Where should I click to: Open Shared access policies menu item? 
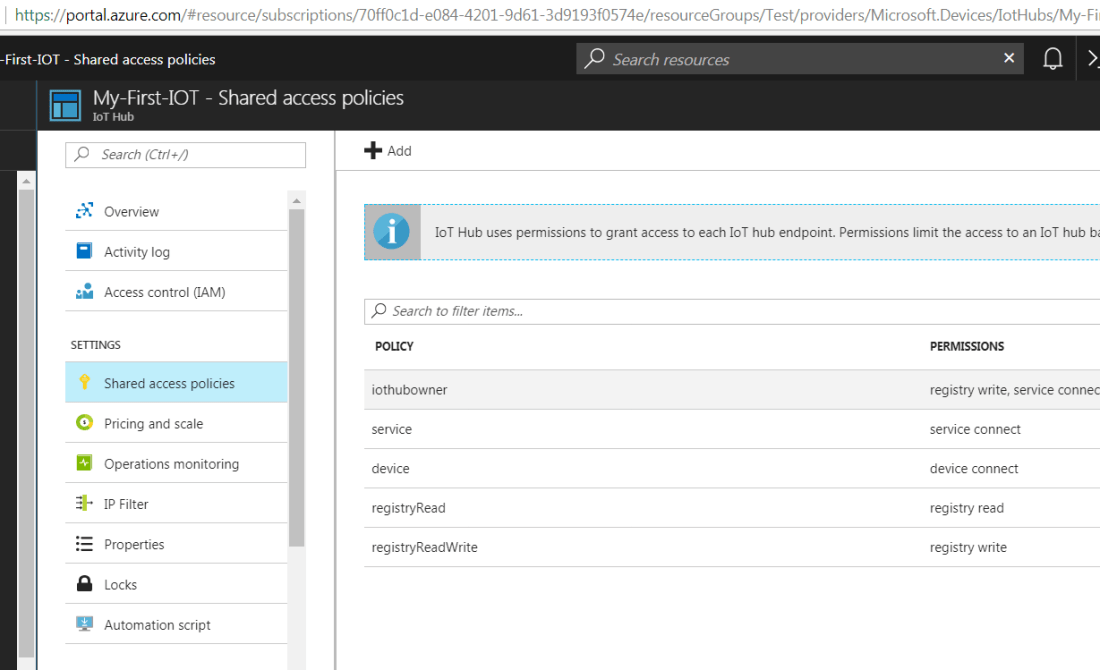[x=169, y=383]
